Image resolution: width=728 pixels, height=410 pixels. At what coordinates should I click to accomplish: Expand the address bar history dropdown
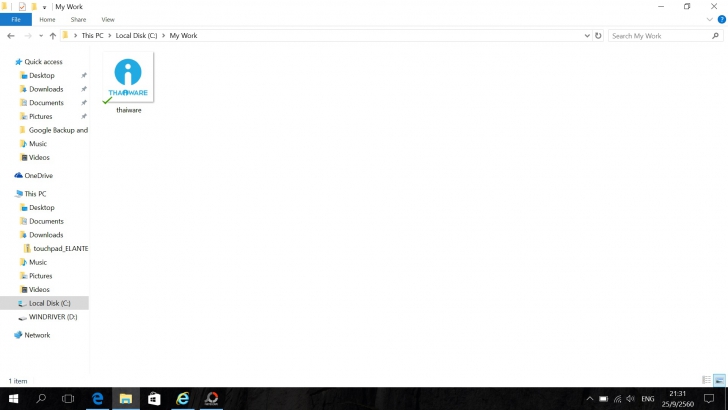pos(587,36)
